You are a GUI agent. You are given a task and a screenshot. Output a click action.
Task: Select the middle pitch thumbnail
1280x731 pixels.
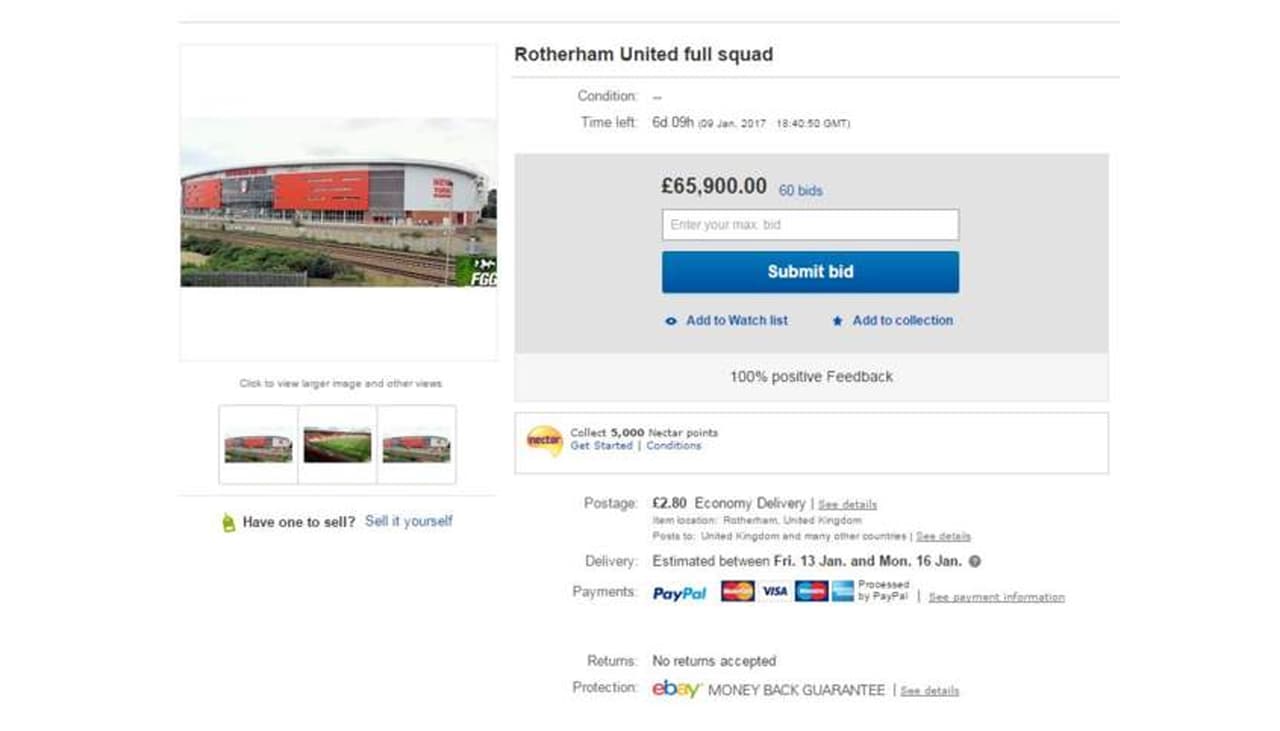pos(337,445)
